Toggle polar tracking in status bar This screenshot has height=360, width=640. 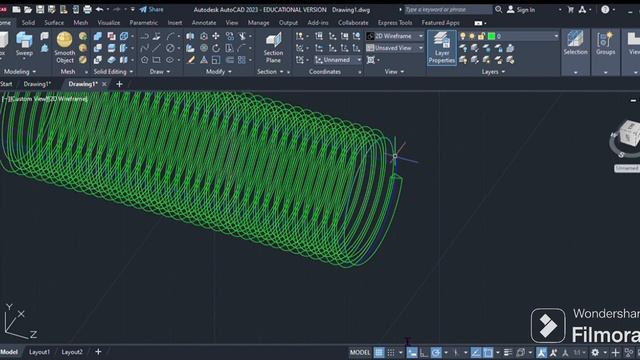pyautogui.click(x=436, y=352)
